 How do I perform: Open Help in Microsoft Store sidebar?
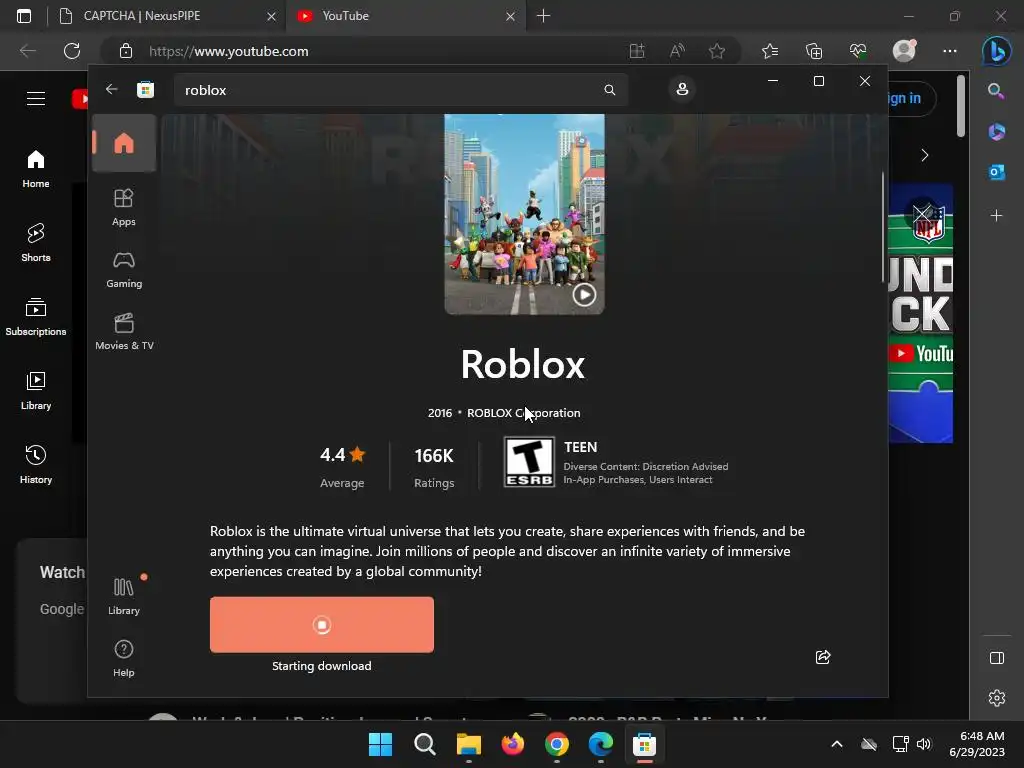tap(124, 658)
